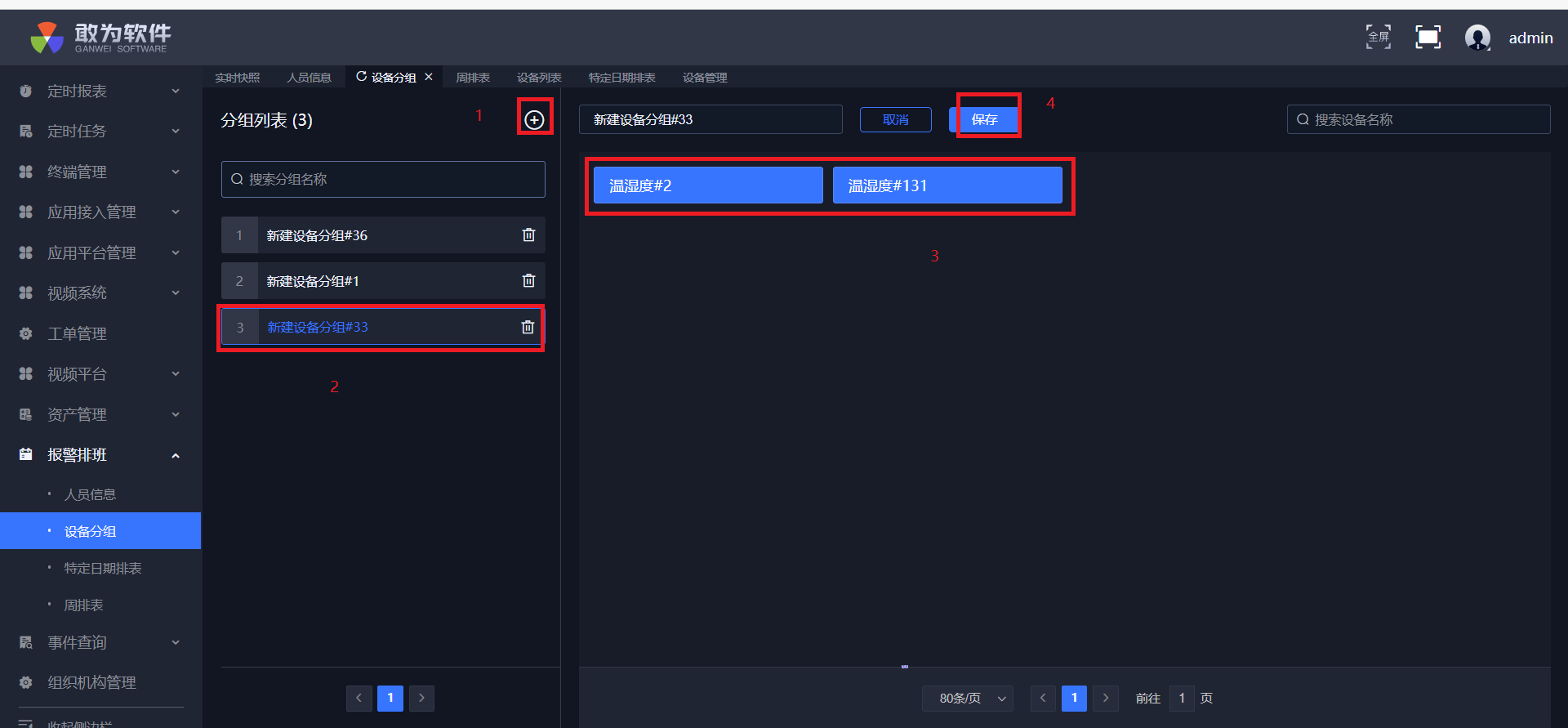Delete group 新建设备分组#33 with trash icon
The image size is (1568, 728).
pos(528,327)
